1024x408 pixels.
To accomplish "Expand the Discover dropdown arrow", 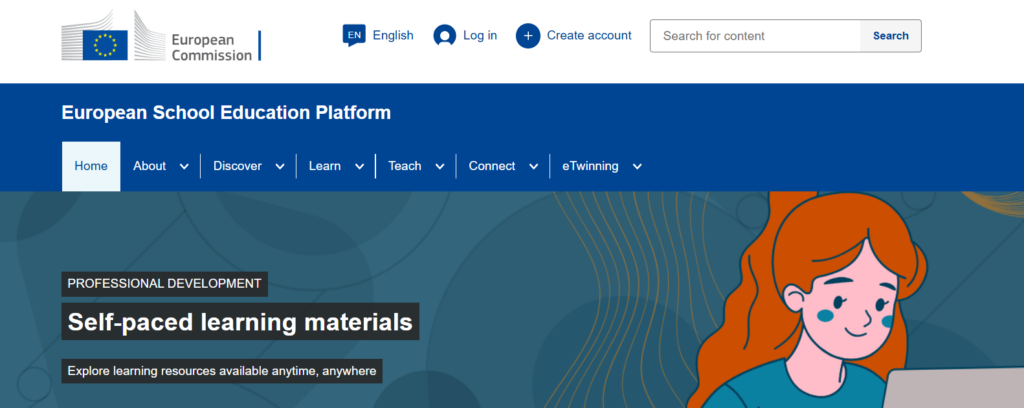I will point(279,167).
